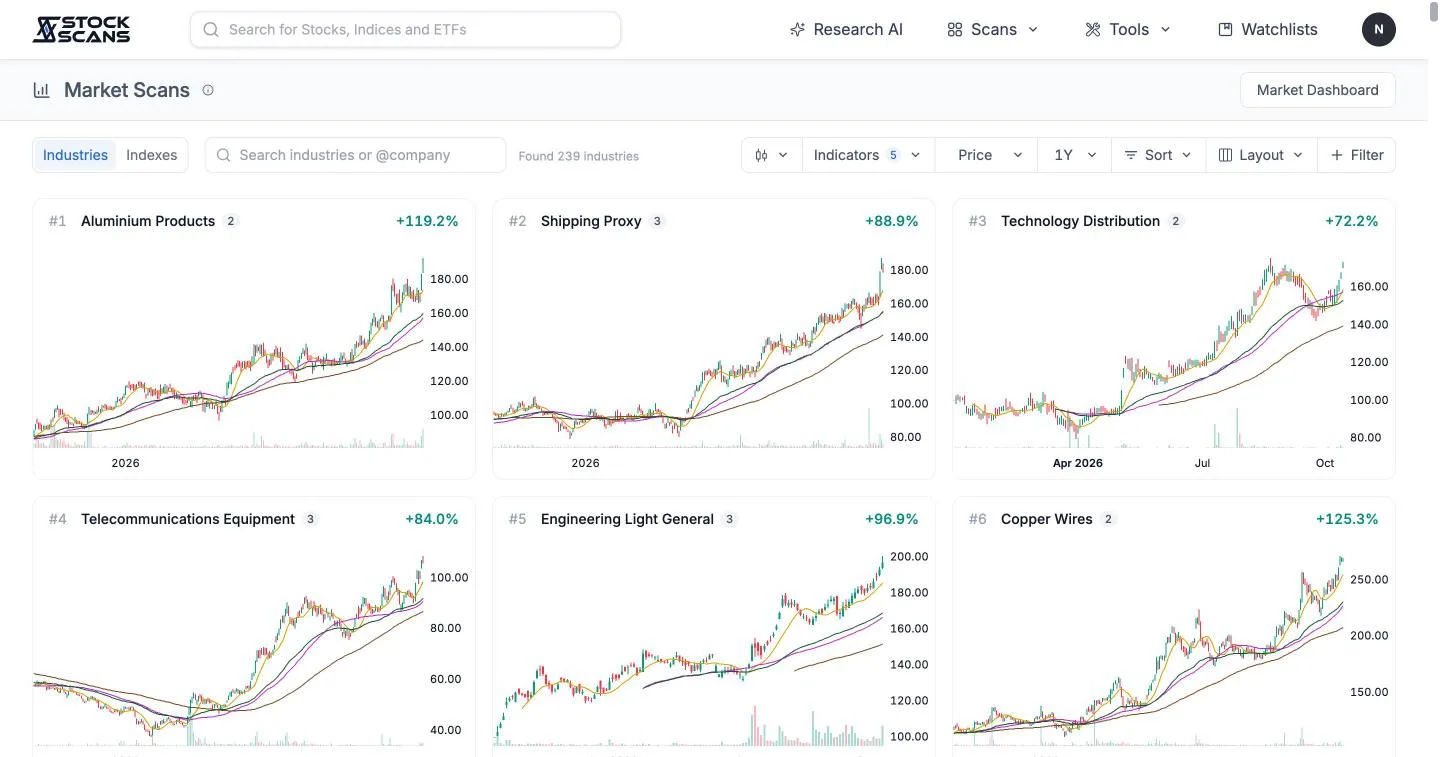Click the company count badge on Shipping Proxy

(x=657, y=221)
